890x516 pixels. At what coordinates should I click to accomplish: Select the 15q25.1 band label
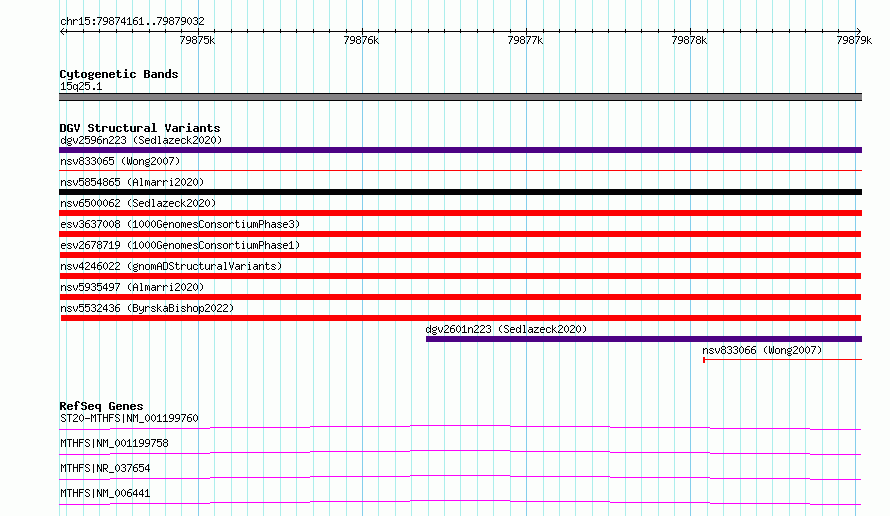81,86
